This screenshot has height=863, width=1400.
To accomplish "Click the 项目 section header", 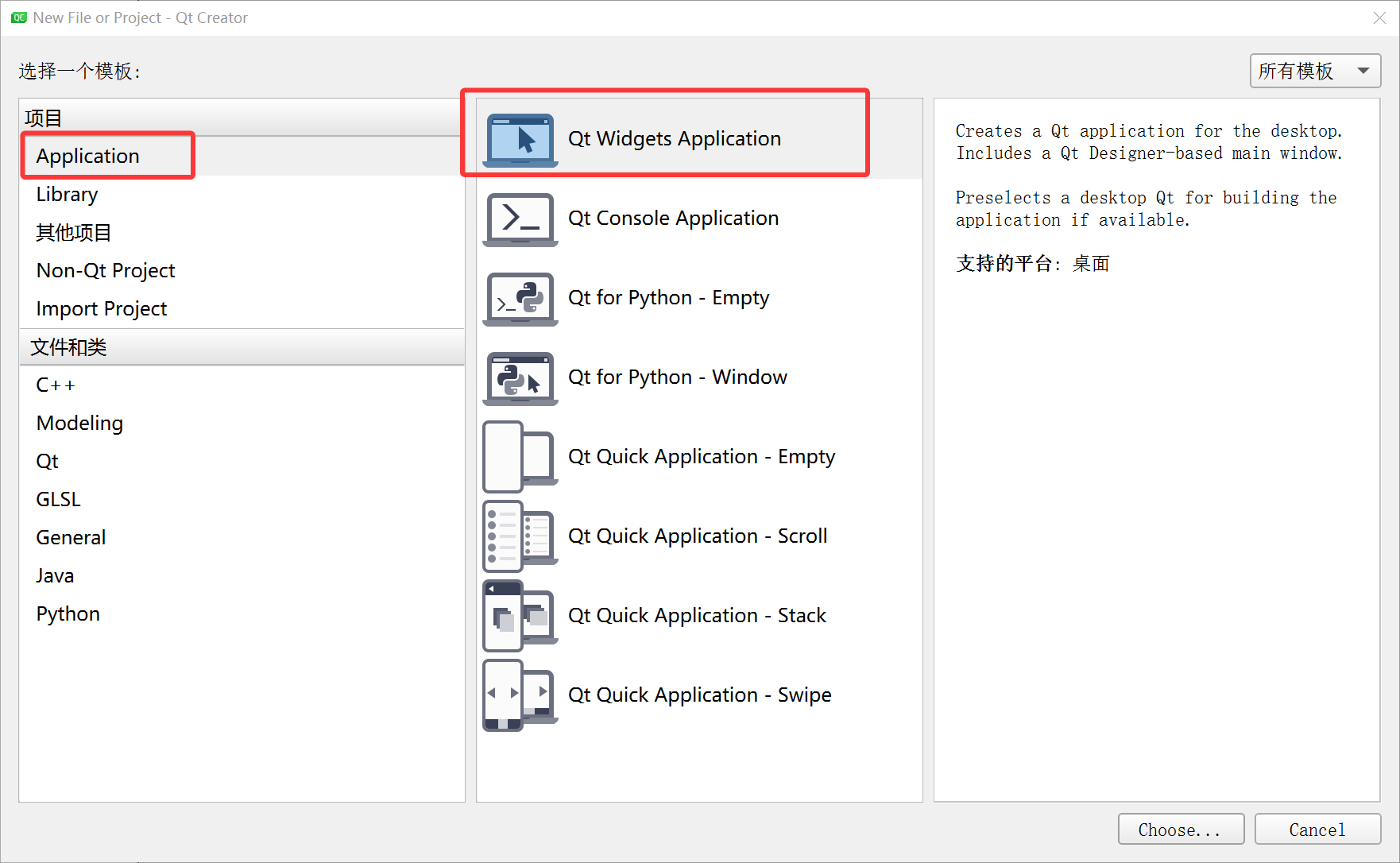I will pos(242,118).
